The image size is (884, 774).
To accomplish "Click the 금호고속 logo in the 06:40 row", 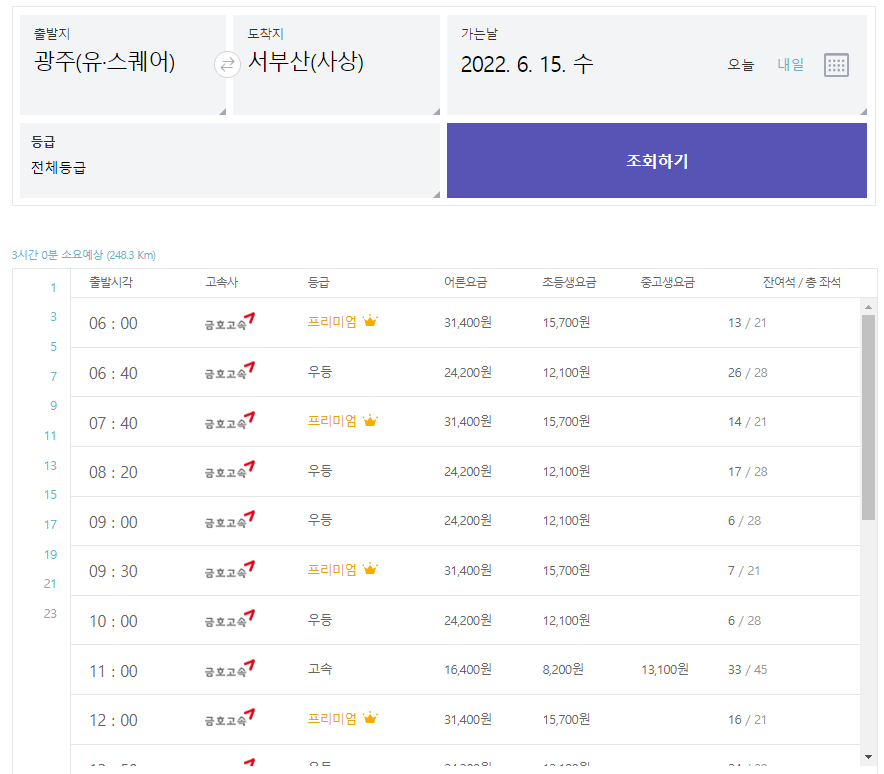I will (230, 371).
